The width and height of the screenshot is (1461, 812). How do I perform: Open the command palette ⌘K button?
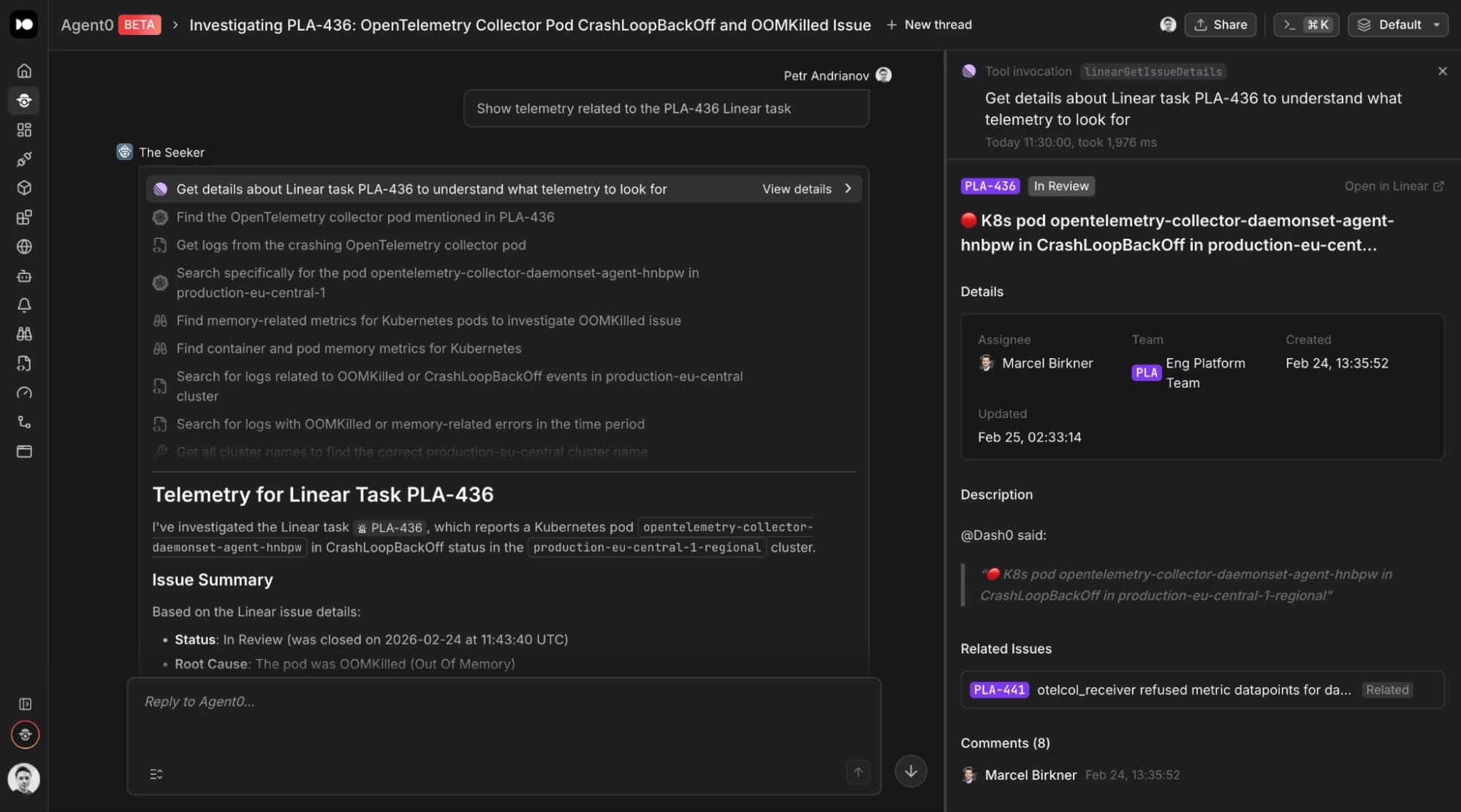click(1306, 25)
